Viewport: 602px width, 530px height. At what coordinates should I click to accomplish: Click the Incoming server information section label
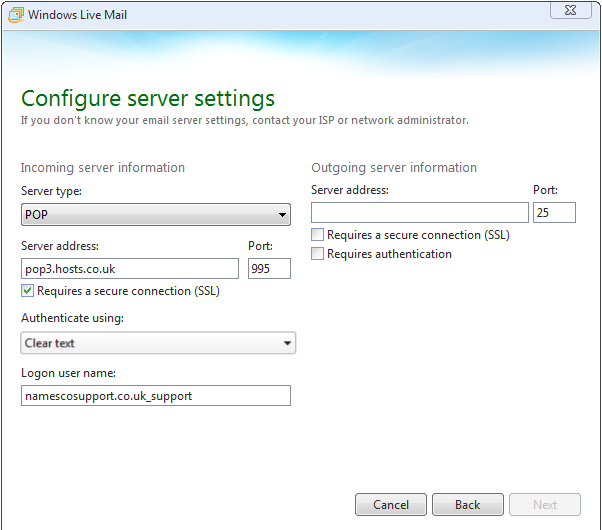(103, 167)
